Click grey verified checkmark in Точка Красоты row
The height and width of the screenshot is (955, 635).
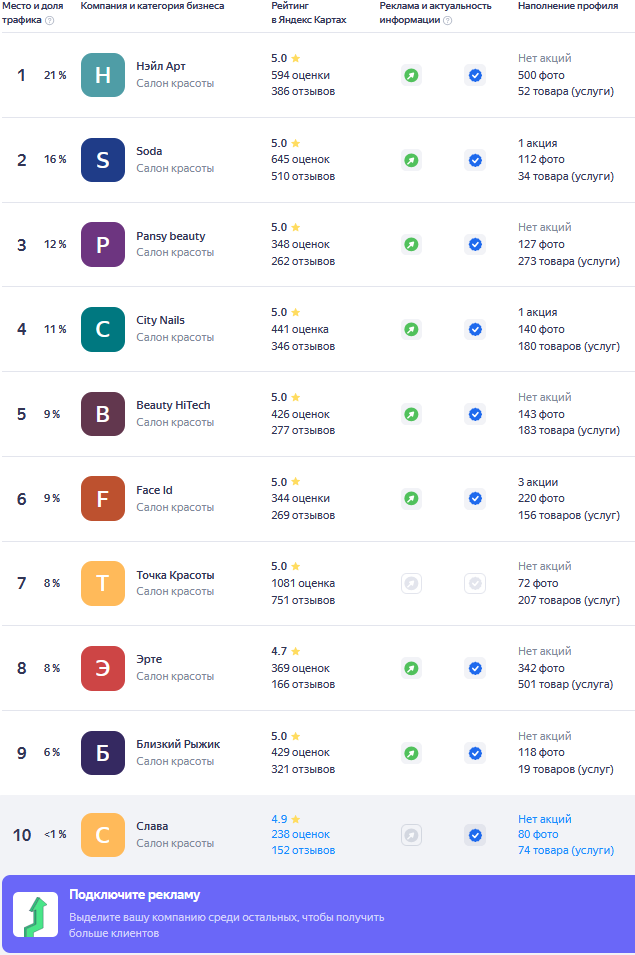coord(475,583)
